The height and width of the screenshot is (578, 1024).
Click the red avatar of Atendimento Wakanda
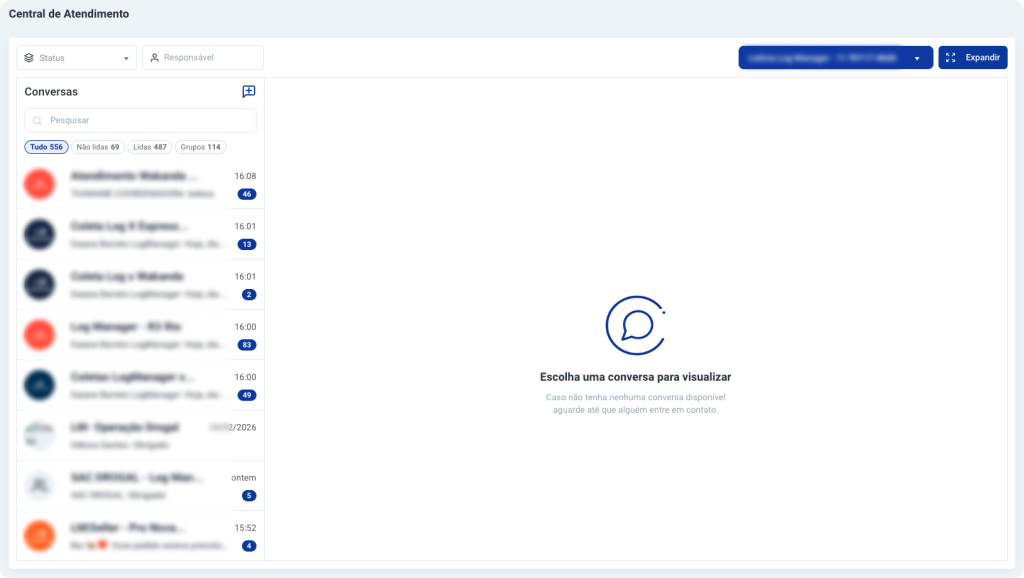(x=39, y=184)
